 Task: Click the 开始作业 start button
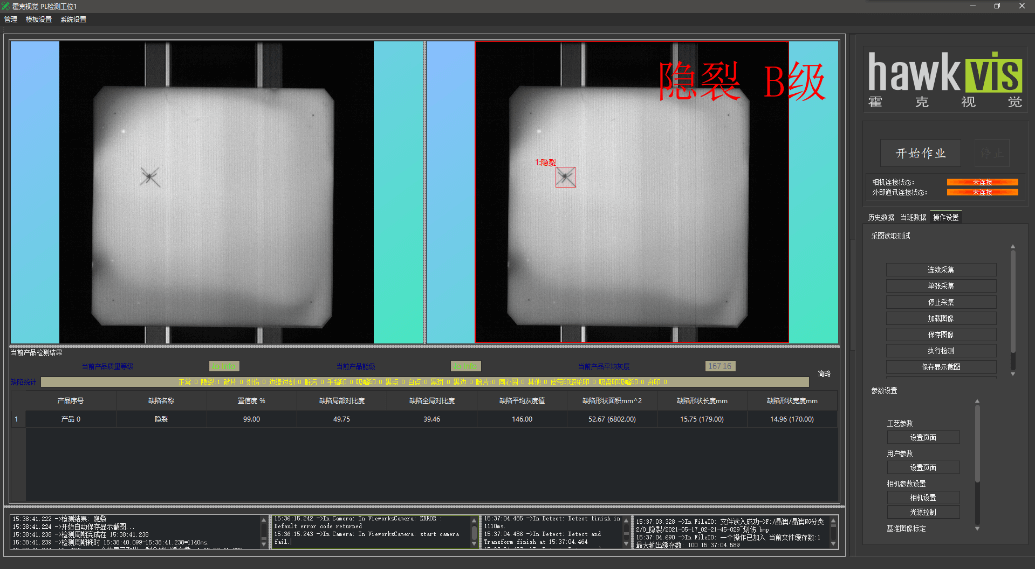pyautogui.click(x=920, y=153)
